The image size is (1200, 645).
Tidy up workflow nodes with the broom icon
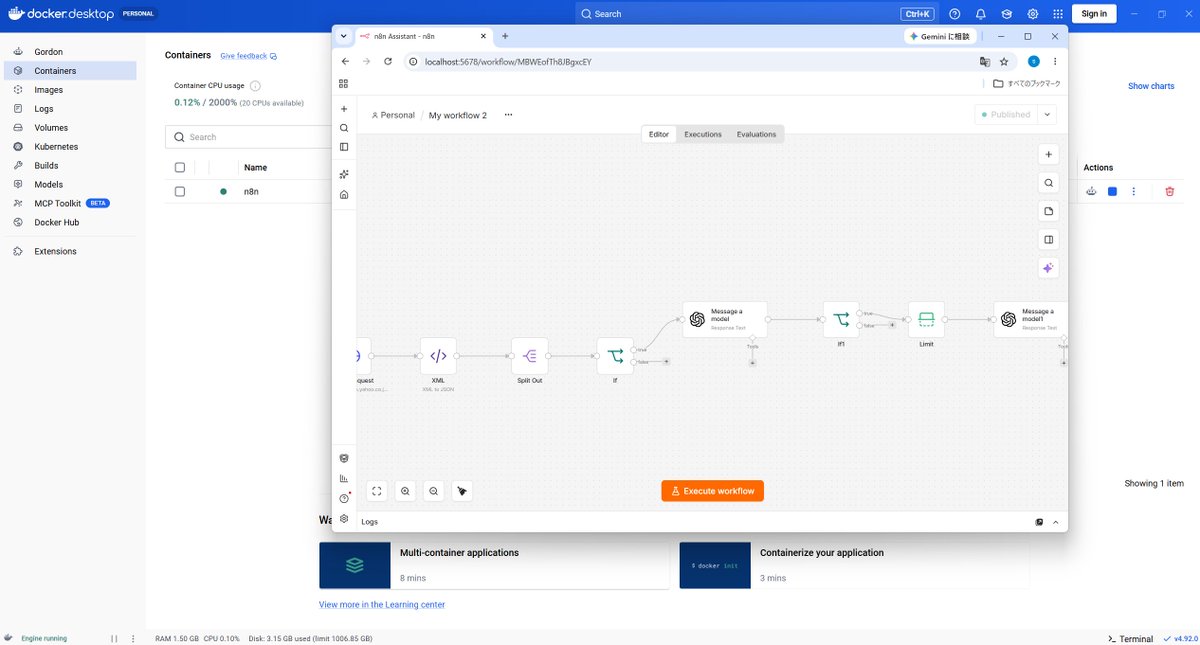point(461,491)
